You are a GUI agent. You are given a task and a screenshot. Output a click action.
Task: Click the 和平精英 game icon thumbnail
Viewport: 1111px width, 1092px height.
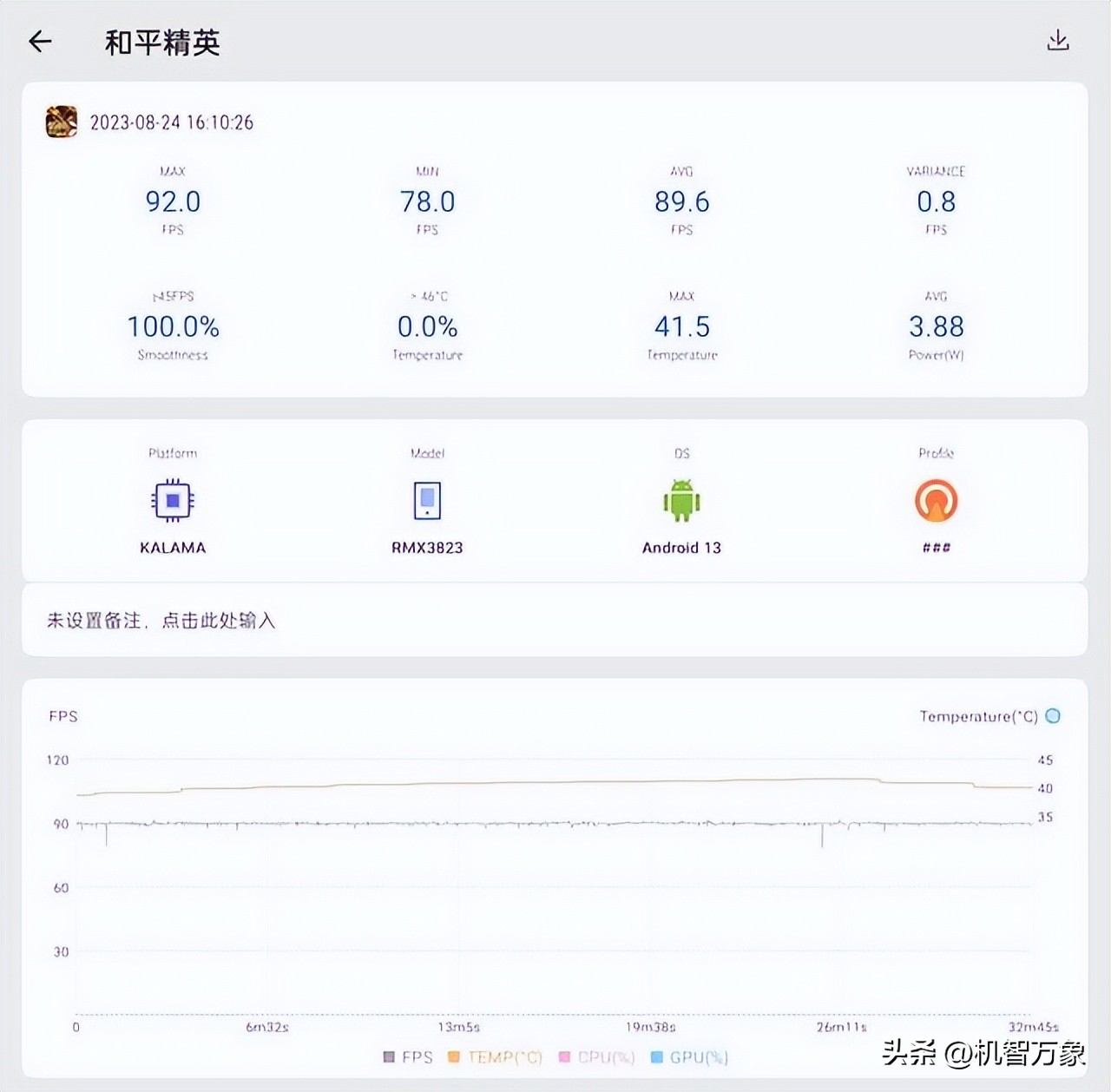point(60,122)
